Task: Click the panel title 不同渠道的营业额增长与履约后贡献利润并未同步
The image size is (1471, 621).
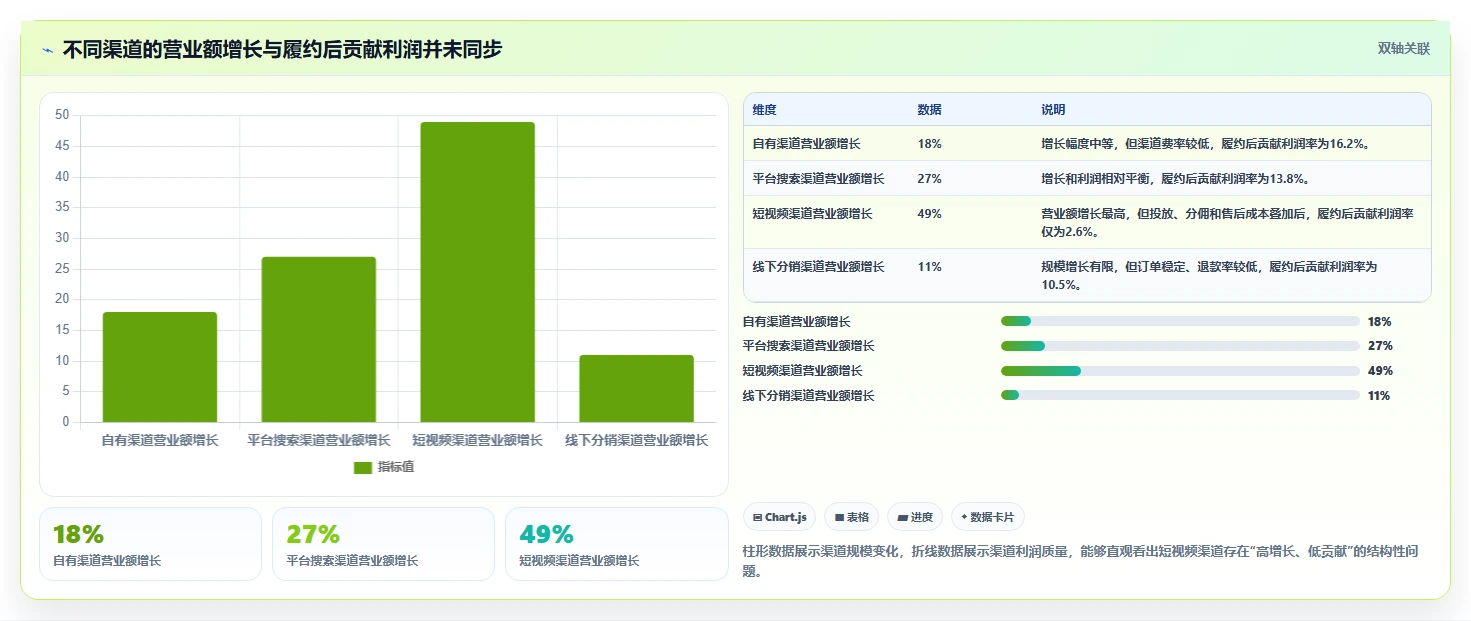Action: 282,49
